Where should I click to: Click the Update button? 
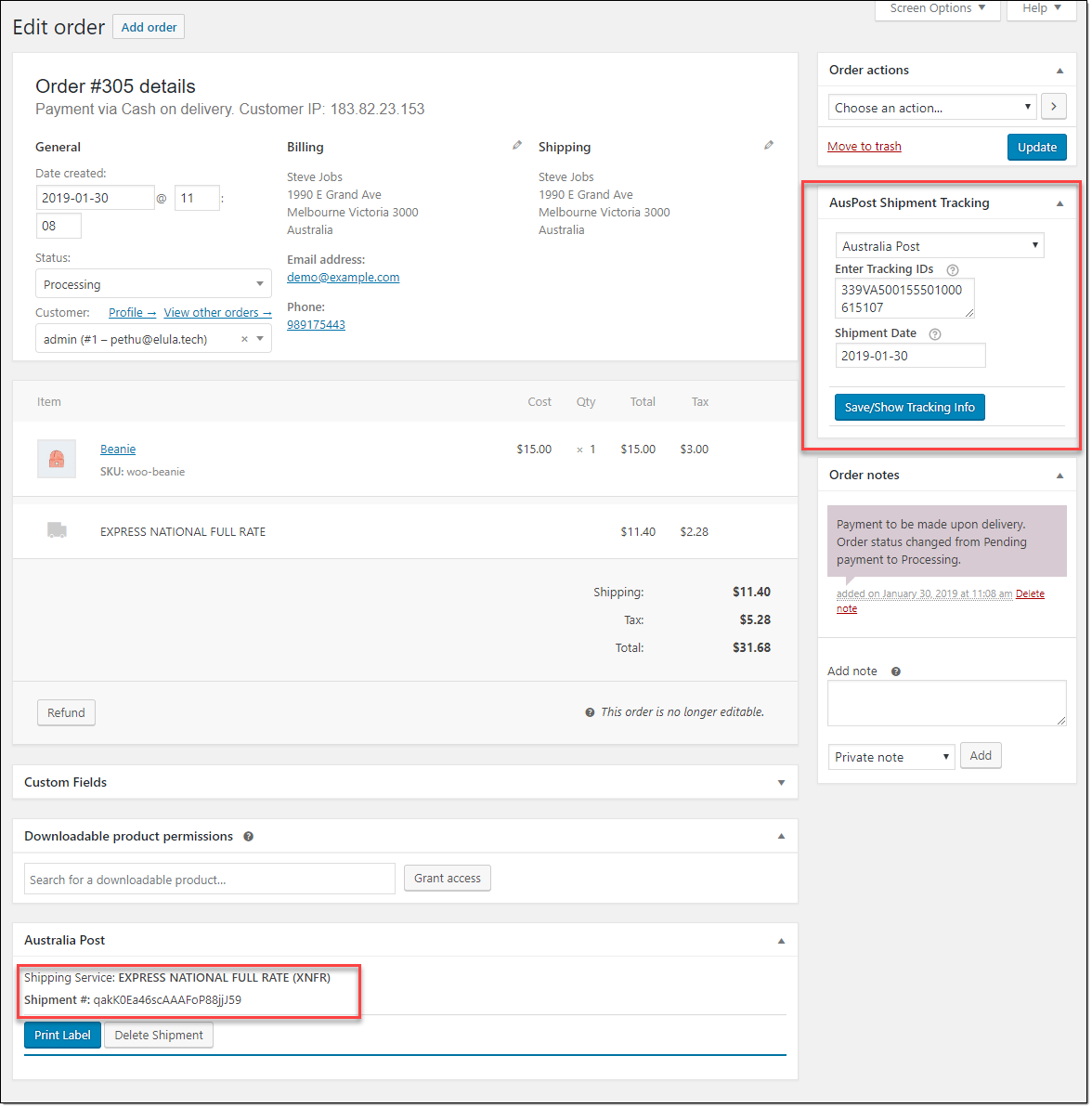[1036, 147]
